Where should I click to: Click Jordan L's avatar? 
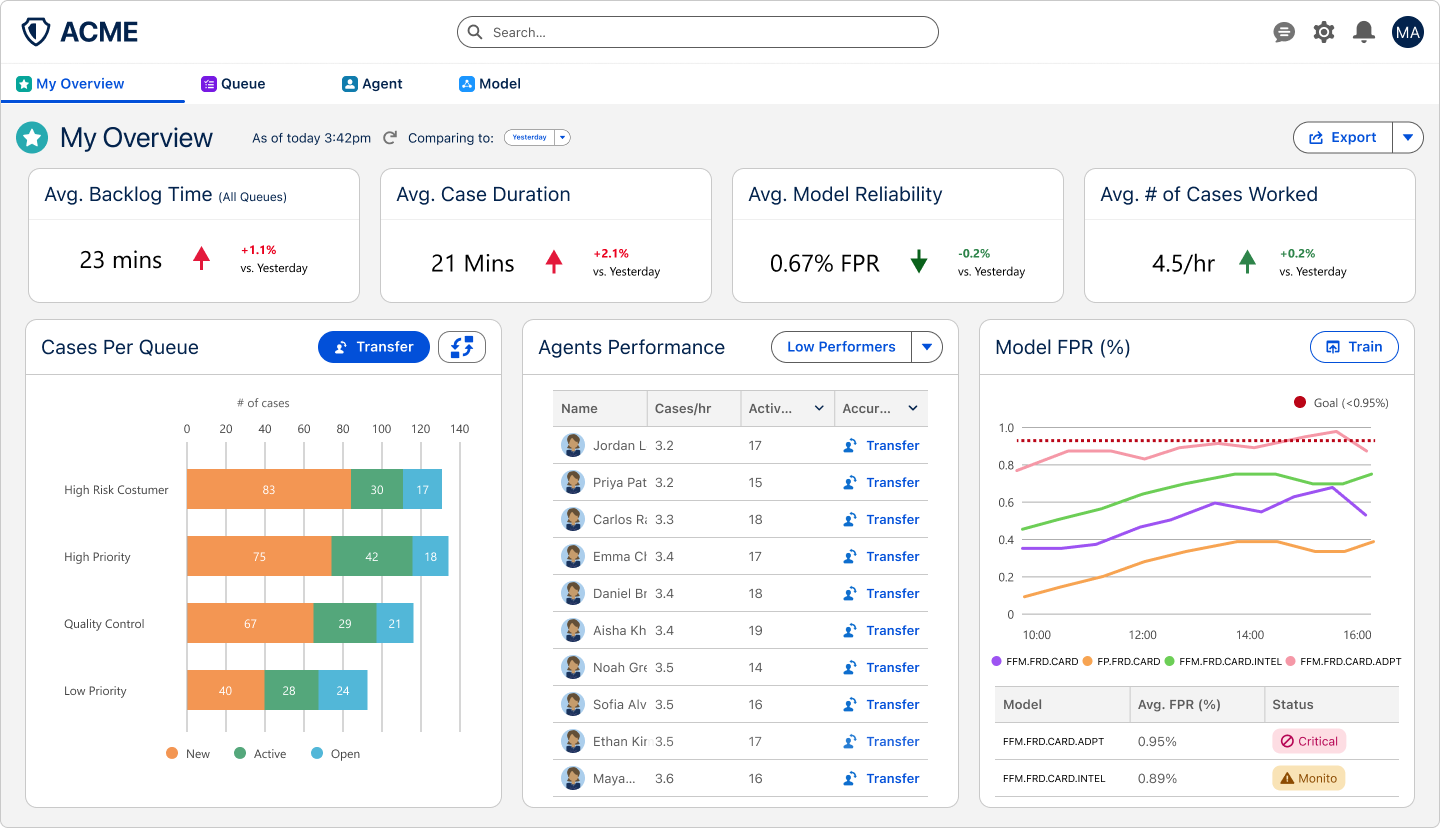coord(573,446)
